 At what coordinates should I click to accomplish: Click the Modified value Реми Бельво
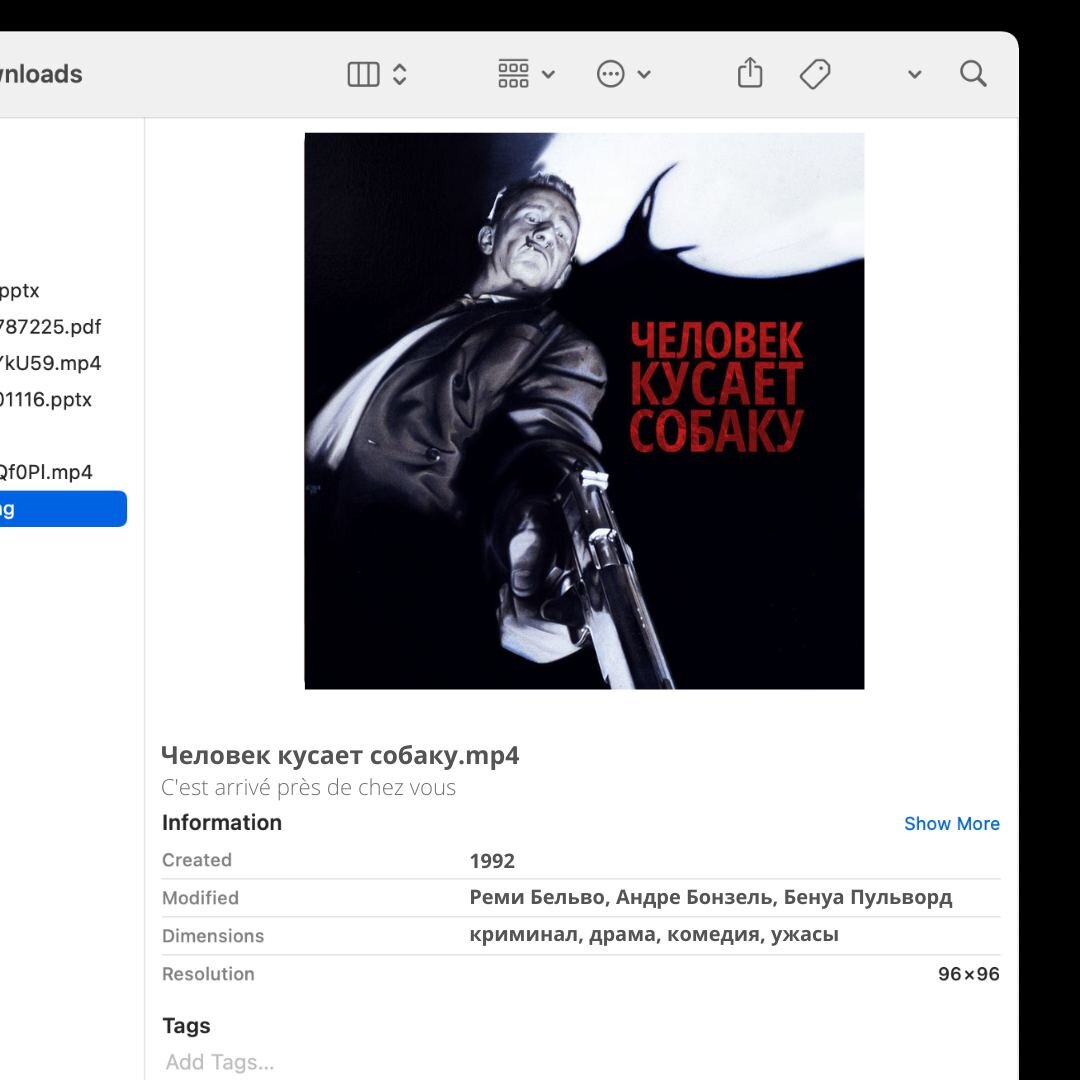pos(711,897)
